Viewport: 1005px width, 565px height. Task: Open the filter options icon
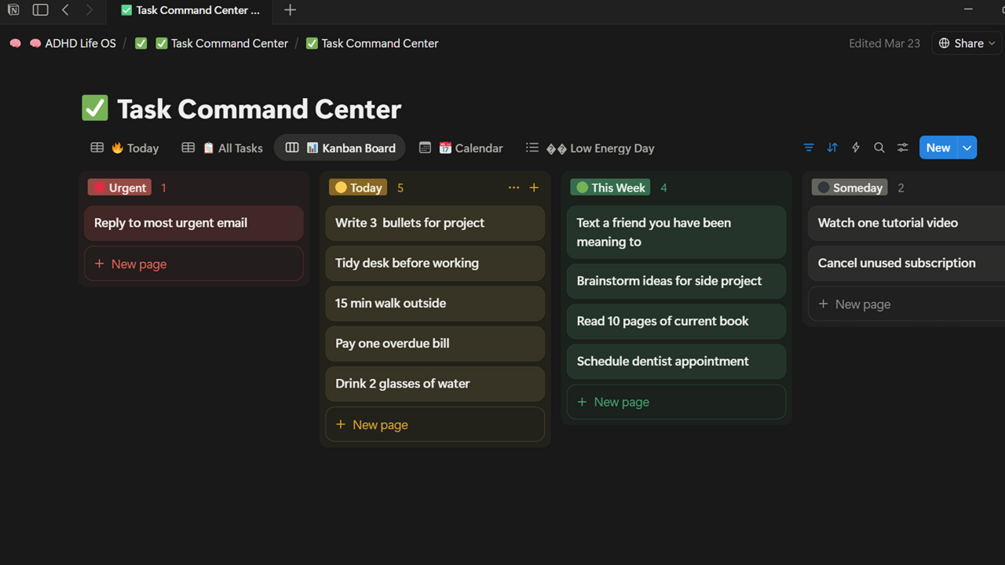pyautogui.click(x=808, y=148)
